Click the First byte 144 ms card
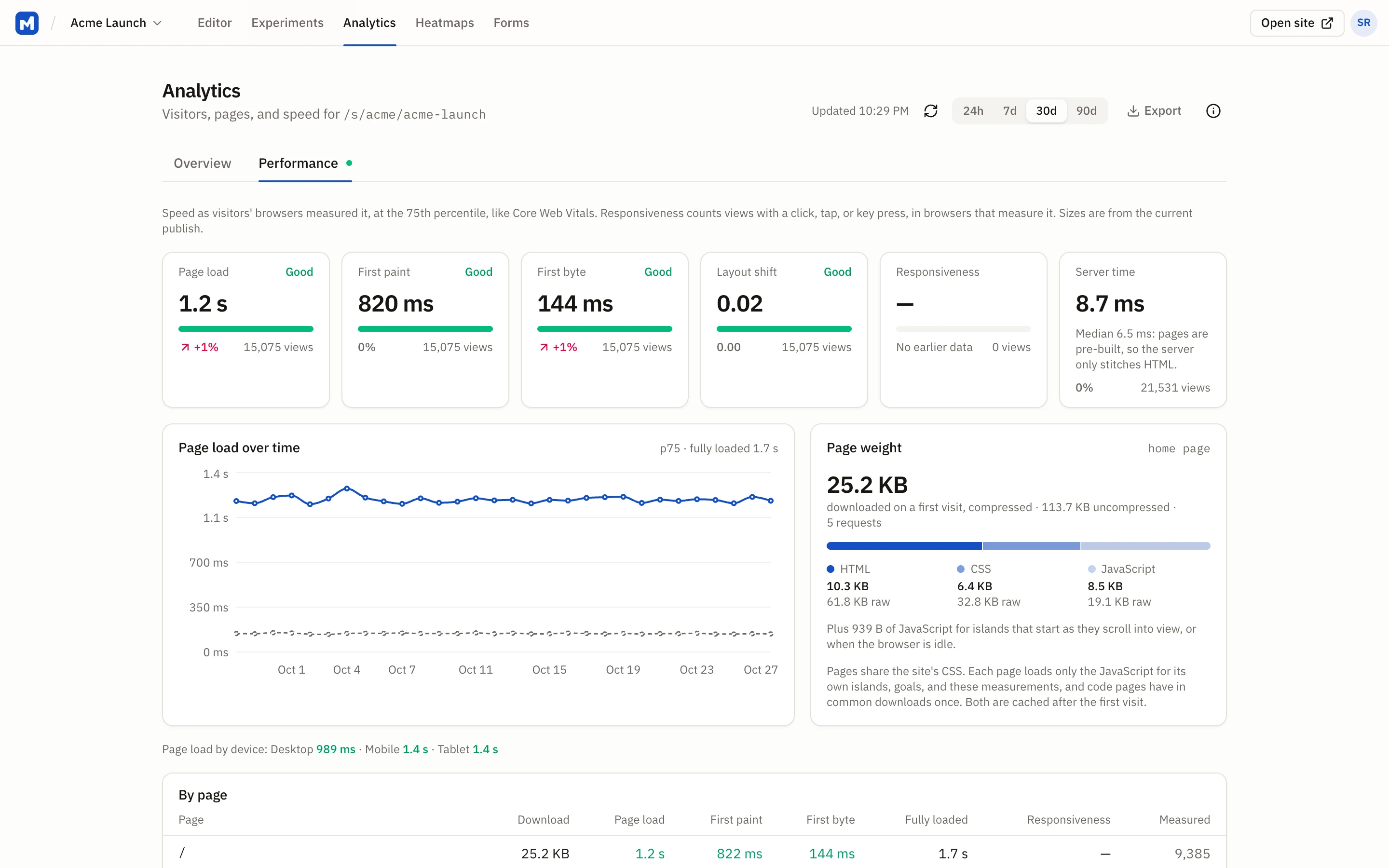This screenshot has width=1389, height=868. pyautogui.click(x=604, y=329)
